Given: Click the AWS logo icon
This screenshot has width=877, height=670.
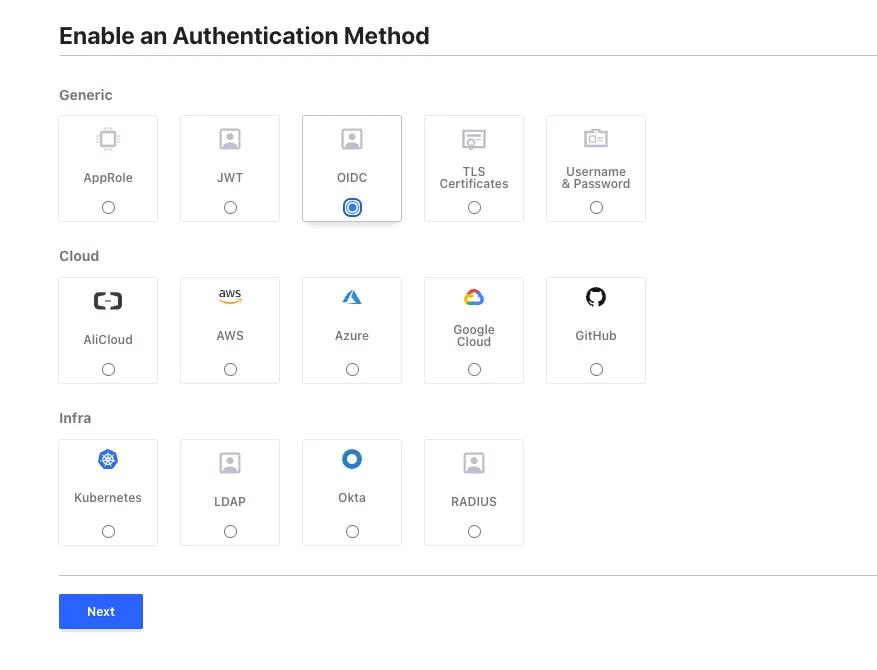Looking at the screenshot, I should pos(230,297).
